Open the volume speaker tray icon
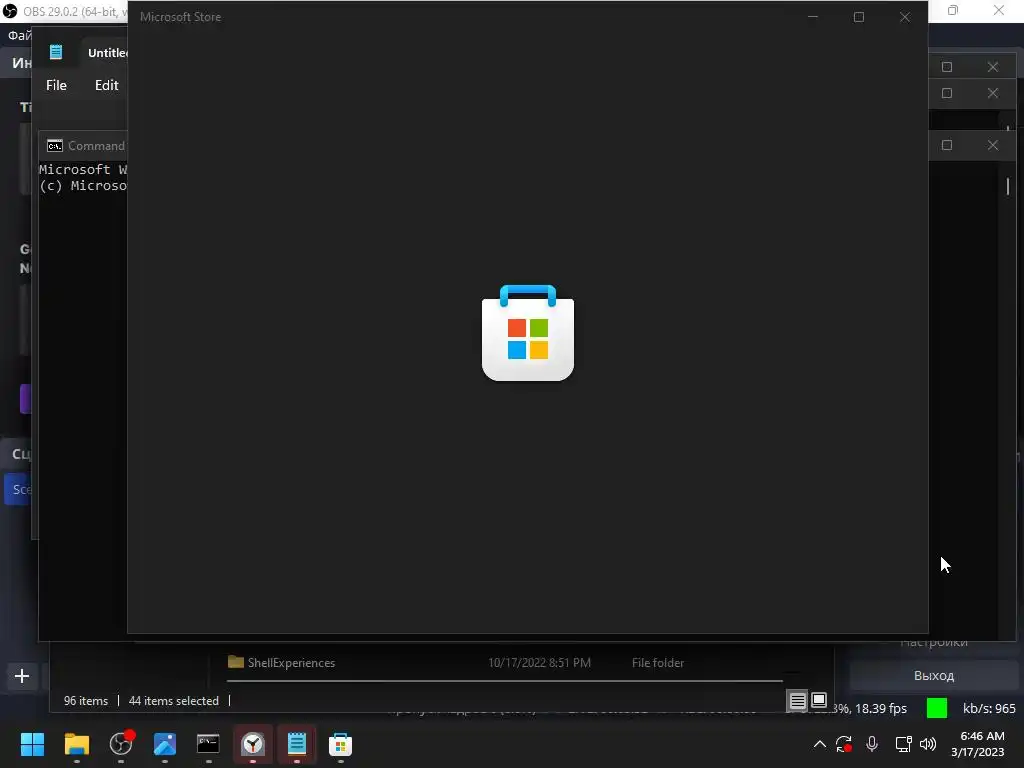Screen dimensions: 1024x768 (928, 744)
